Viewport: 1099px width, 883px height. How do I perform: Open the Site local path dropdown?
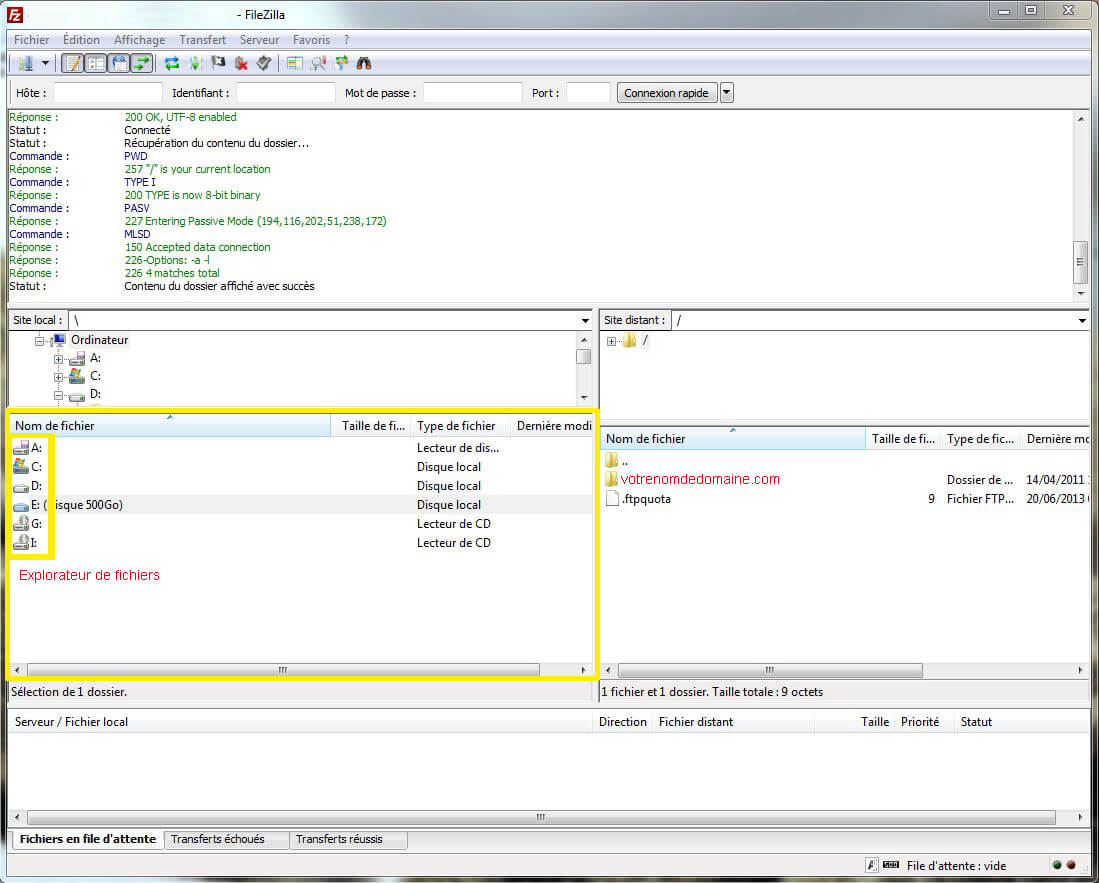[x=585, y=320]
